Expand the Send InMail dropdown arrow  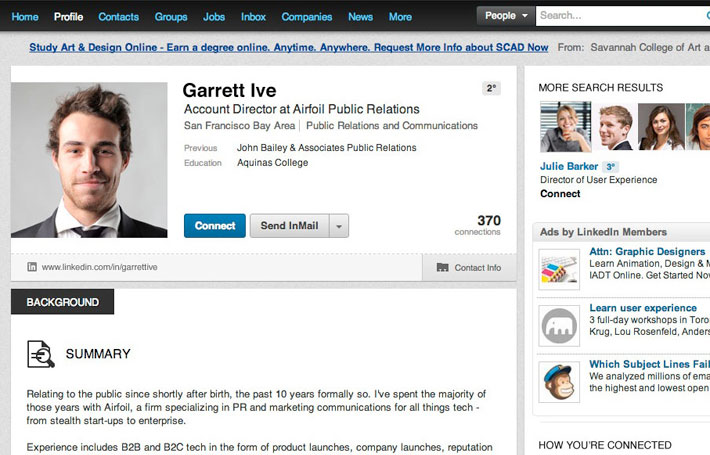pyautogui.click(x=339, y=225)
